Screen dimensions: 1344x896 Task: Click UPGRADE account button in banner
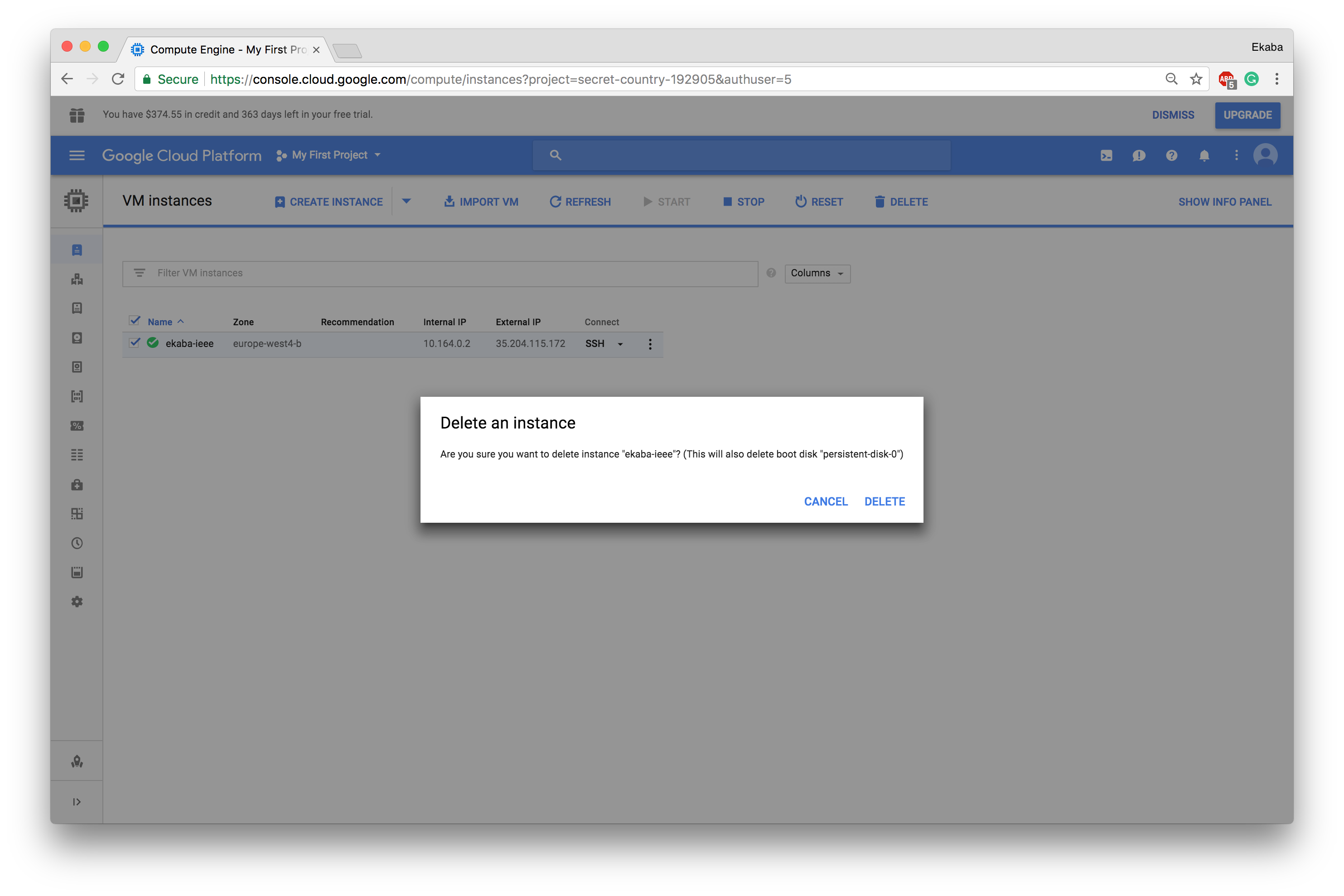pyautogui.click(x=1246, y=114)
